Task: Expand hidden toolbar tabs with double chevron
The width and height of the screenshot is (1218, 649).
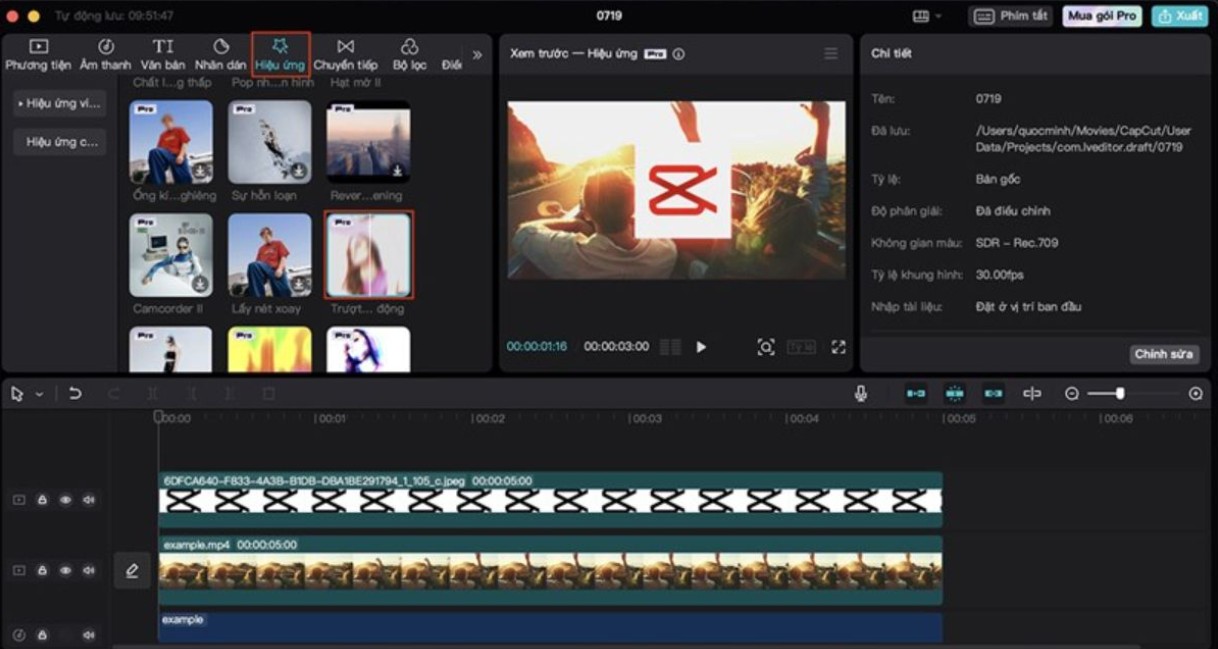Action: 477,55
